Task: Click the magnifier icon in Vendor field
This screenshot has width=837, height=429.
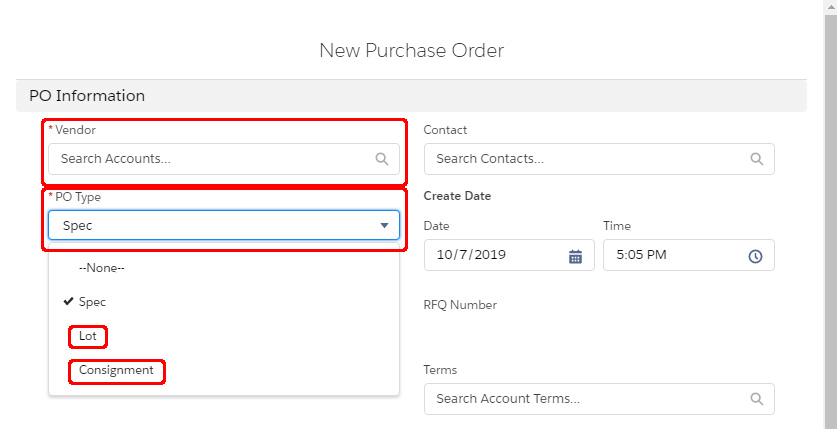Action: tap(381, 159)
